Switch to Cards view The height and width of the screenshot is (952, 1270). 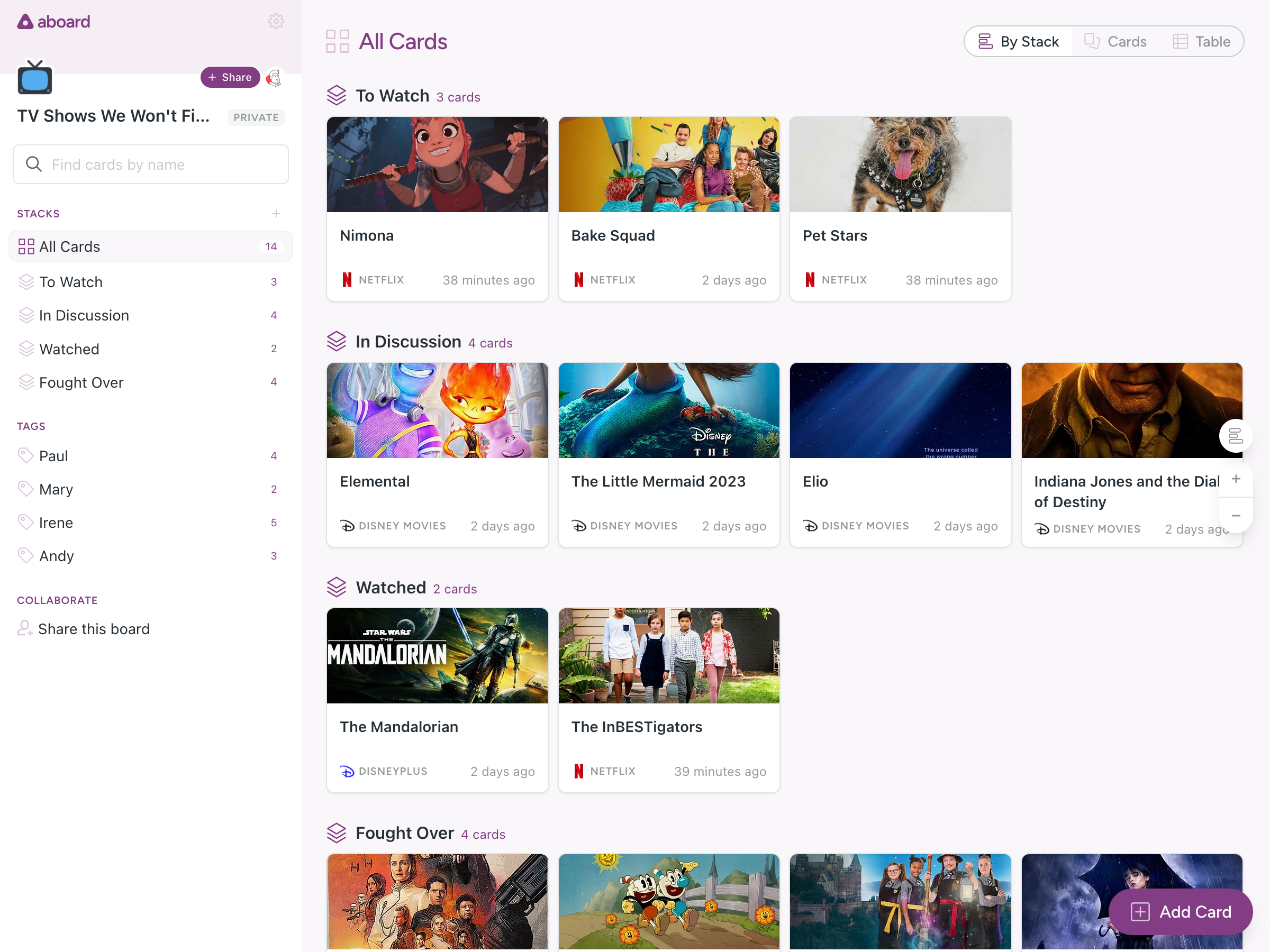point(1115,41)
